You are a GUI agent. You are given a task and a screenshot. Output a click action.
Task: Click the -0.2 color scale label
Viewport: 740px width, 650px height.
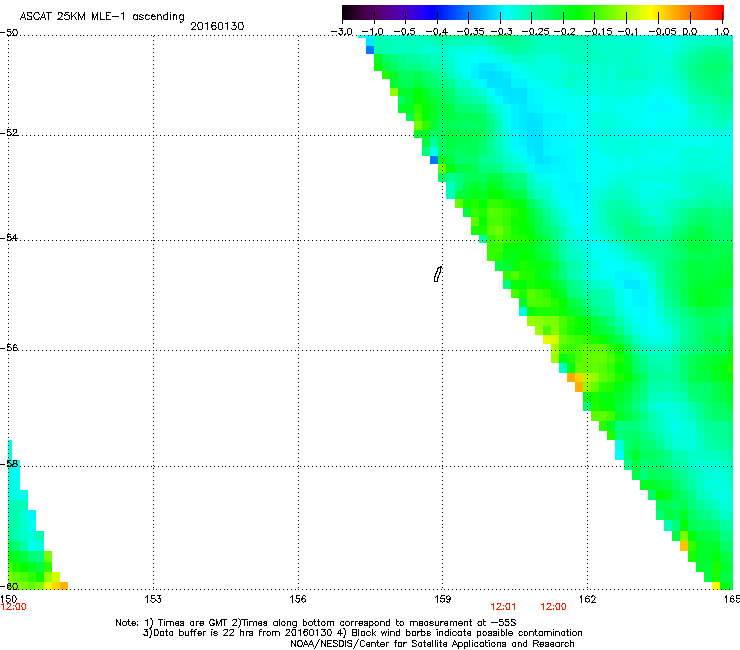[x=565, y=32]
